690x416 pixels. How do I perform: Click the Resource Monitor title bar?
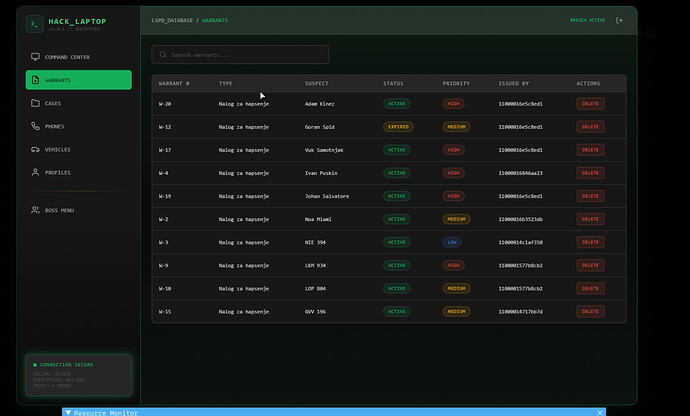[x=334, y=412]
